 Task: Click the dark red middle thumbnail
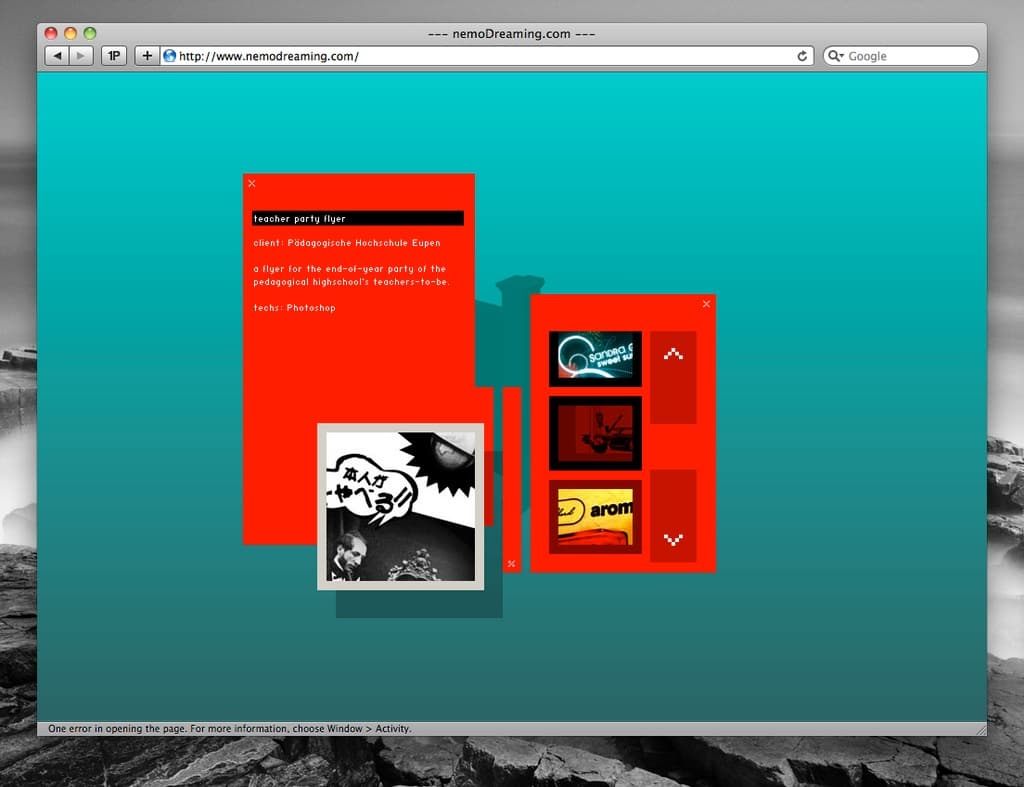pyautogui.click(x=595, y=433)
